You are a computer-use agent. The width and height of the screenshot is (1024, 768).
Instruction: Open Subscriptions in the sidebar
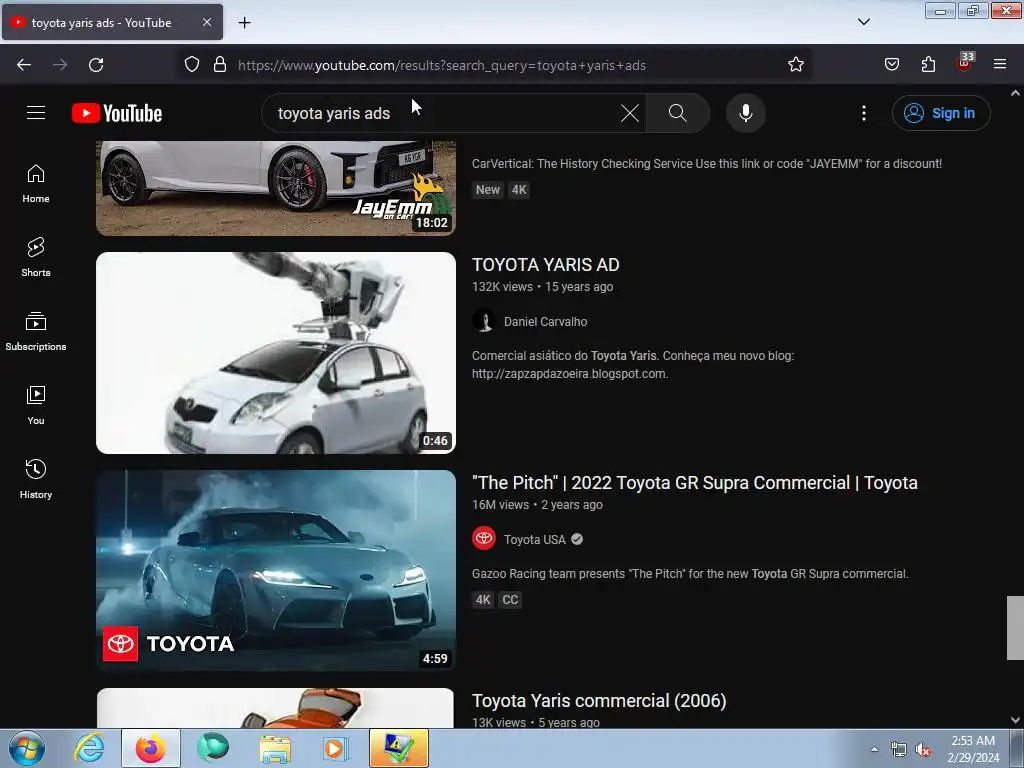coord(36,331)
